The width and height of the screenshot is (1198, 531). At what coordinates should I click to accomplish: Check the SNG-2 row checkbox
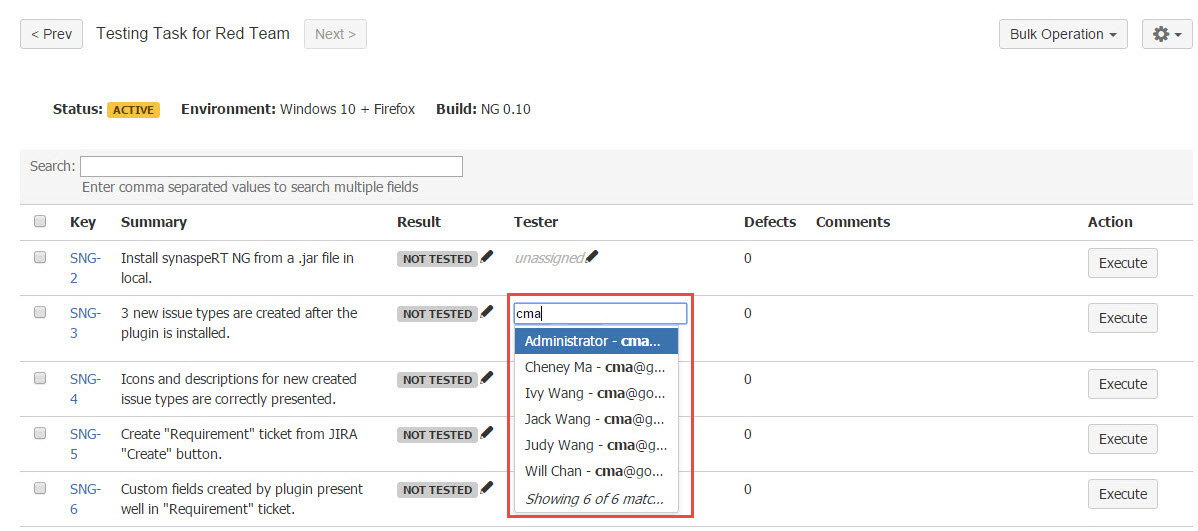pos(40,257)
